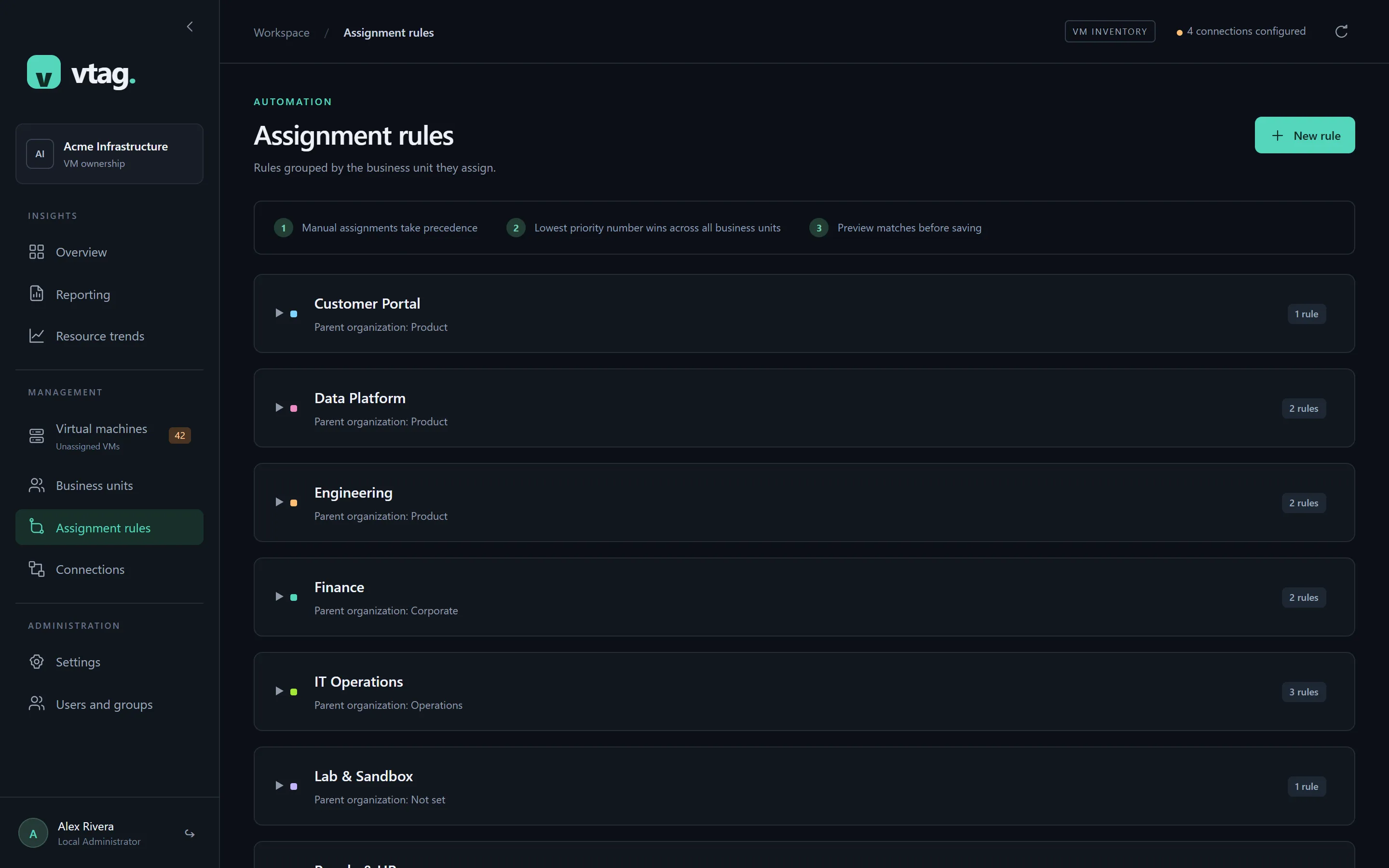This screenshot has height=868, width=1389.
Task: Open Overview grid icon in sidebar
Action: 37,252
